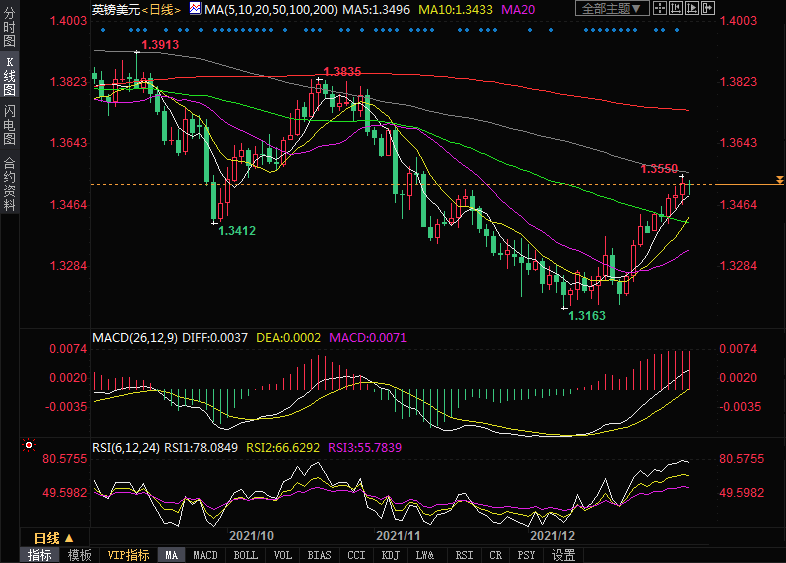Toggle the MACD indicator button
This screenshot has width=786, height=563.
pos(205,555)
